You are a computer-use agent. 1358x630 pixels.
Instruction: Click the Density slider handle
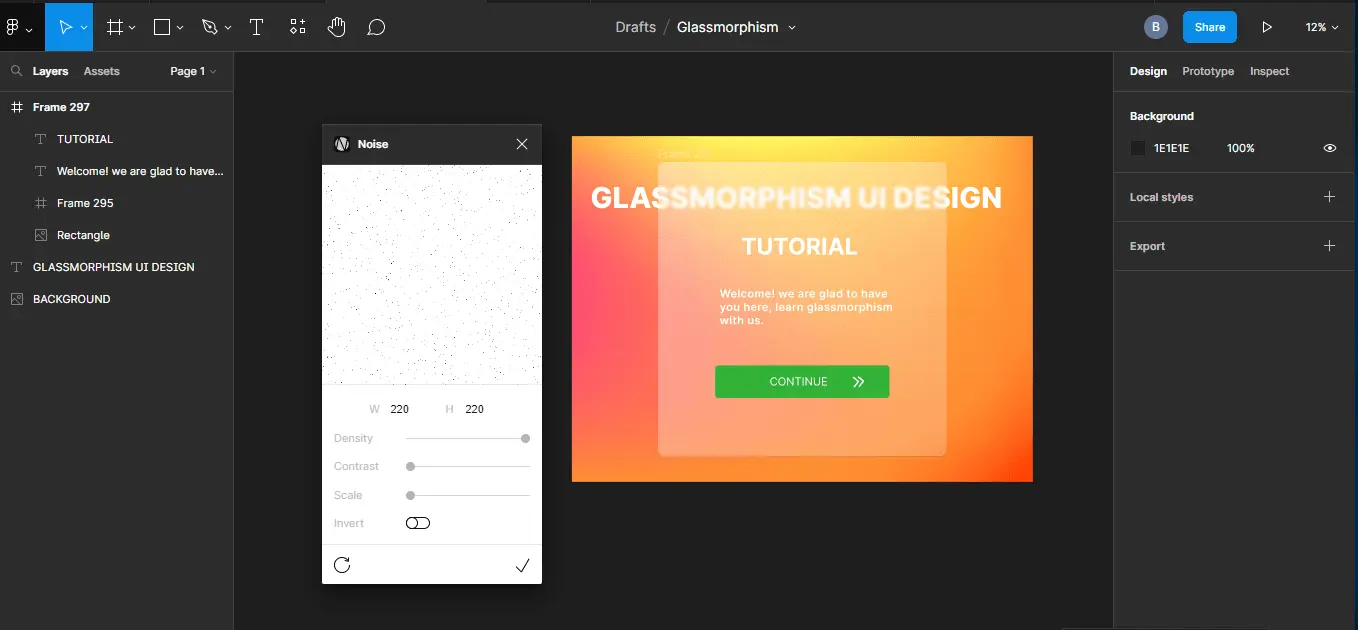[525, 438]
